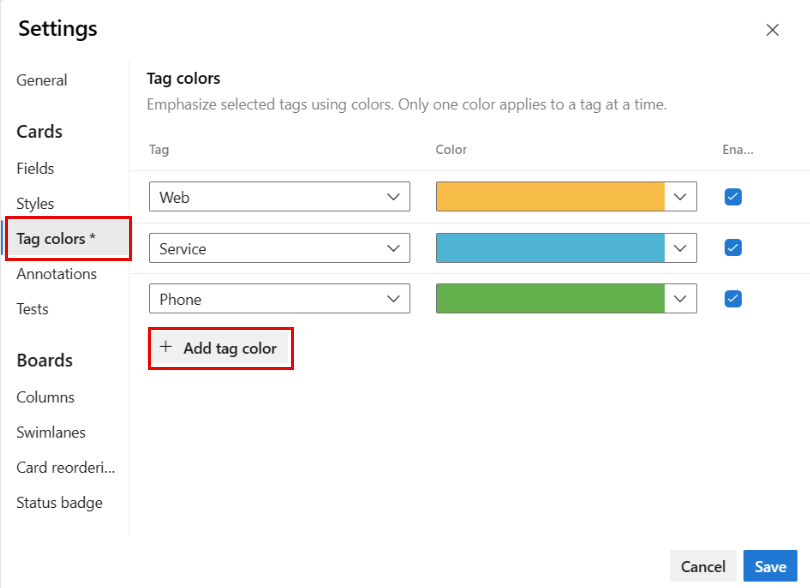Open the Status badge settings
Viewport: 810px width, 588px height.
pyautogui.click(x=59, y=503)
